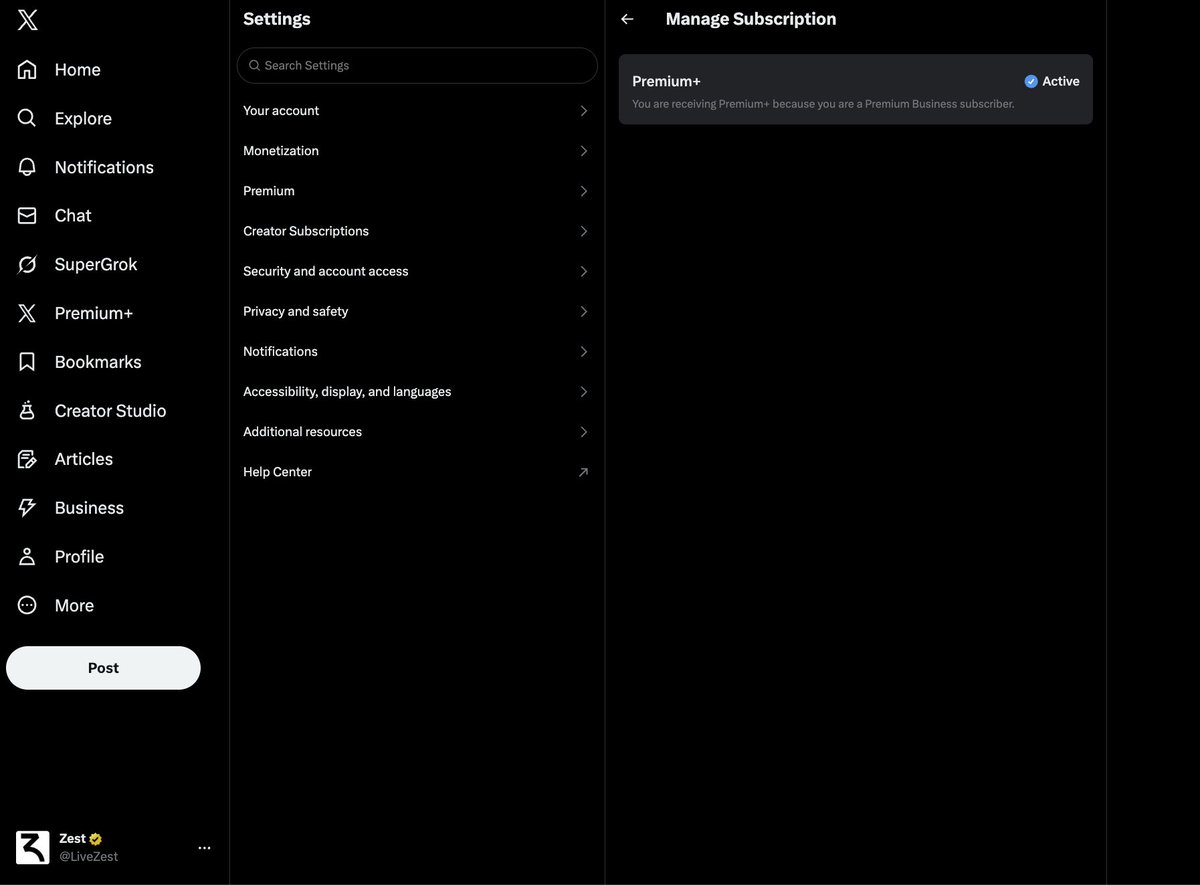This screenshot has width=1200, height=885.
Task: Open Notifications via the bell icon
Action: 27,167
